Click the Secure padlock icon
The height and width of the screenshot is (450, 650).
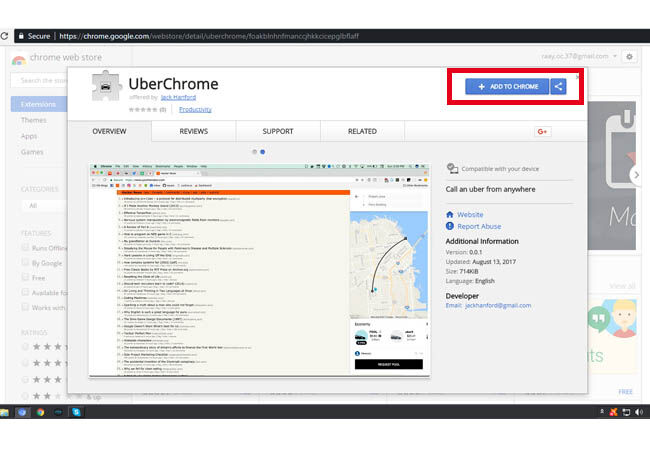pos(21,36)
